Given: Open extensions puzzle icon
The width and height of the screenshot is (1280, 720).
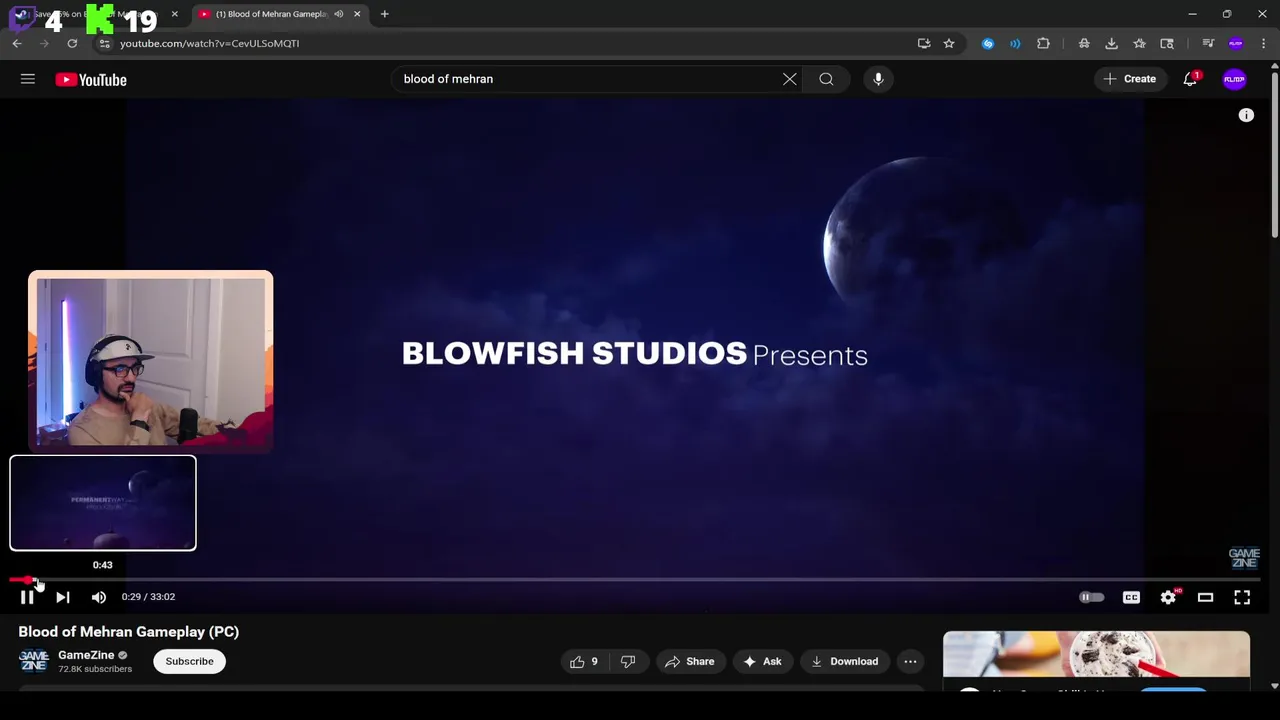Looking at the screenshot, I should click(1043, 43).
